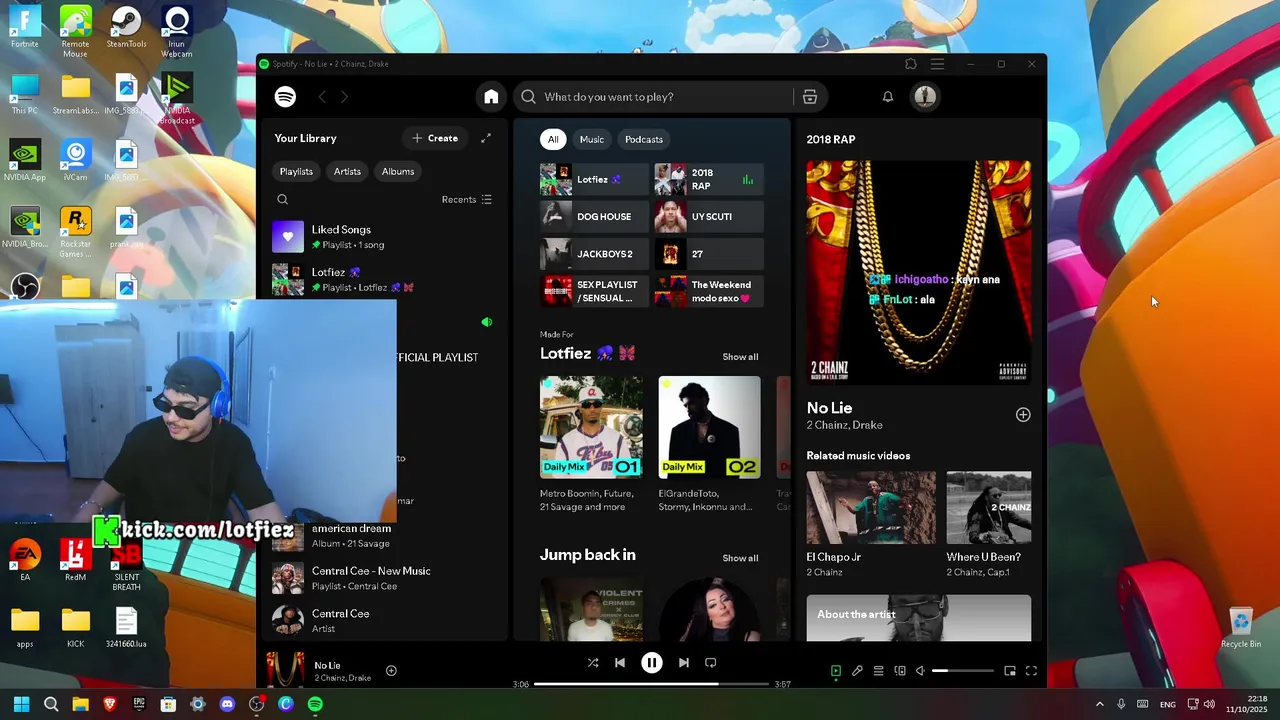Open Steam Tools desktop shortcut

[126, 28]
